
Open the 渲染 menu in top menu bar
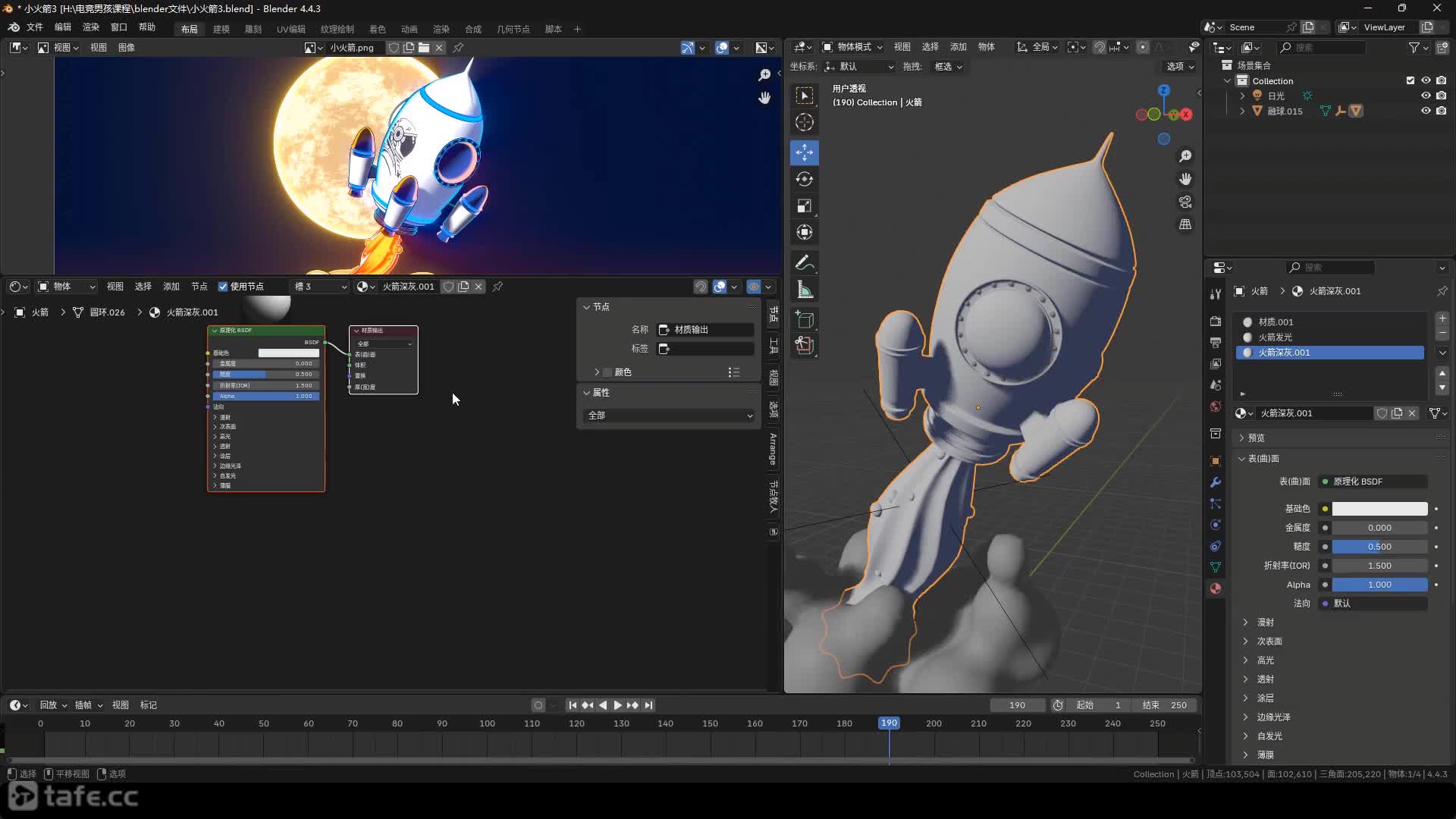[x=91, y=27]
